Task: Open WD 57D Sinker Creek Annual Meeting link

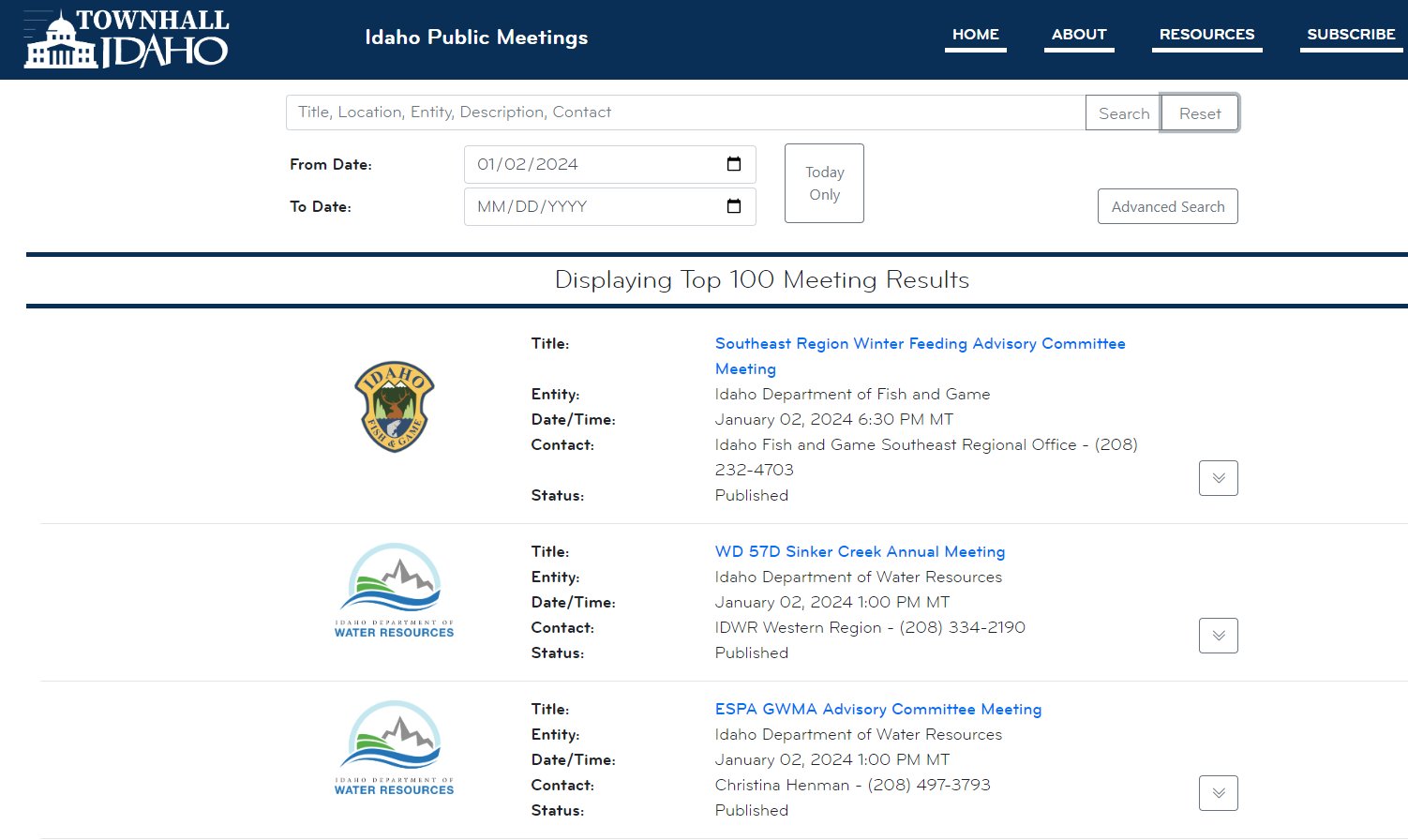Action: [860, 552]
